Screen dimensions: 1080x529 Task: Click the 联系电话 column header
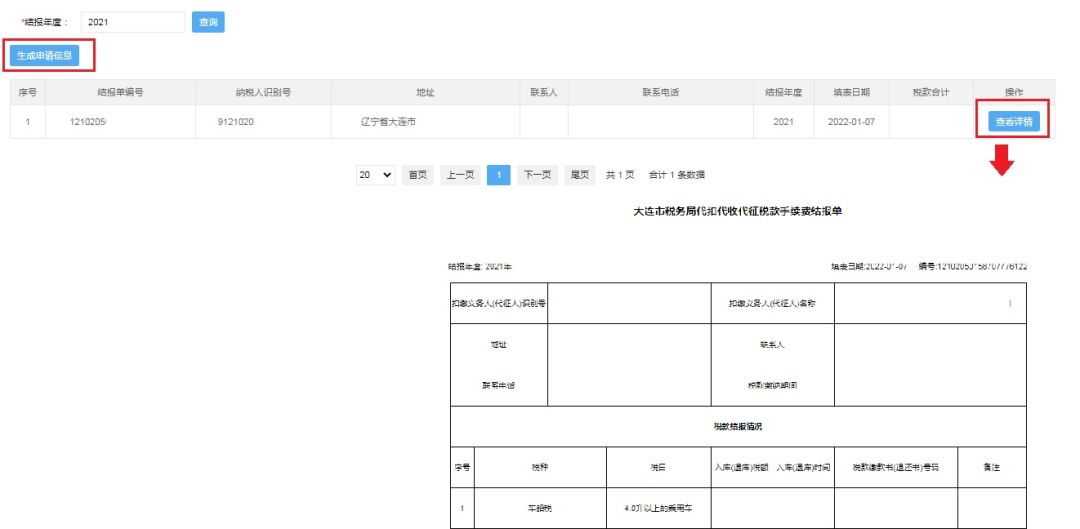pyautogui.click(x=661, y=92)
